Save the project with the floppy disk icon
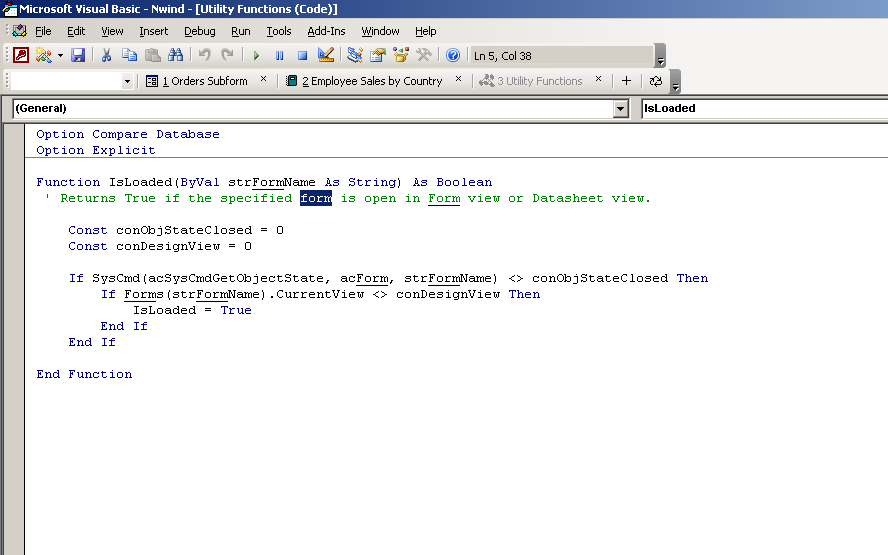This screenshot has height=555, width=888. pyautogui.click(x=78, y=55)
